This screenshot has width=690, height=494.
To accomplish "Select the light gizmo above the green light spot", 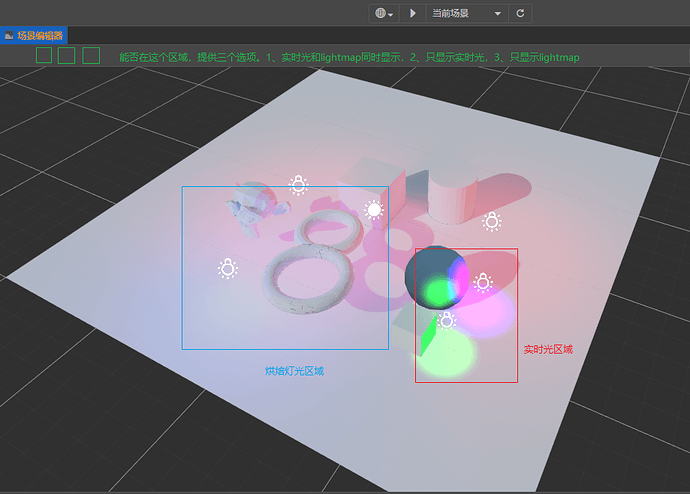I will click(x=446, y=320).
